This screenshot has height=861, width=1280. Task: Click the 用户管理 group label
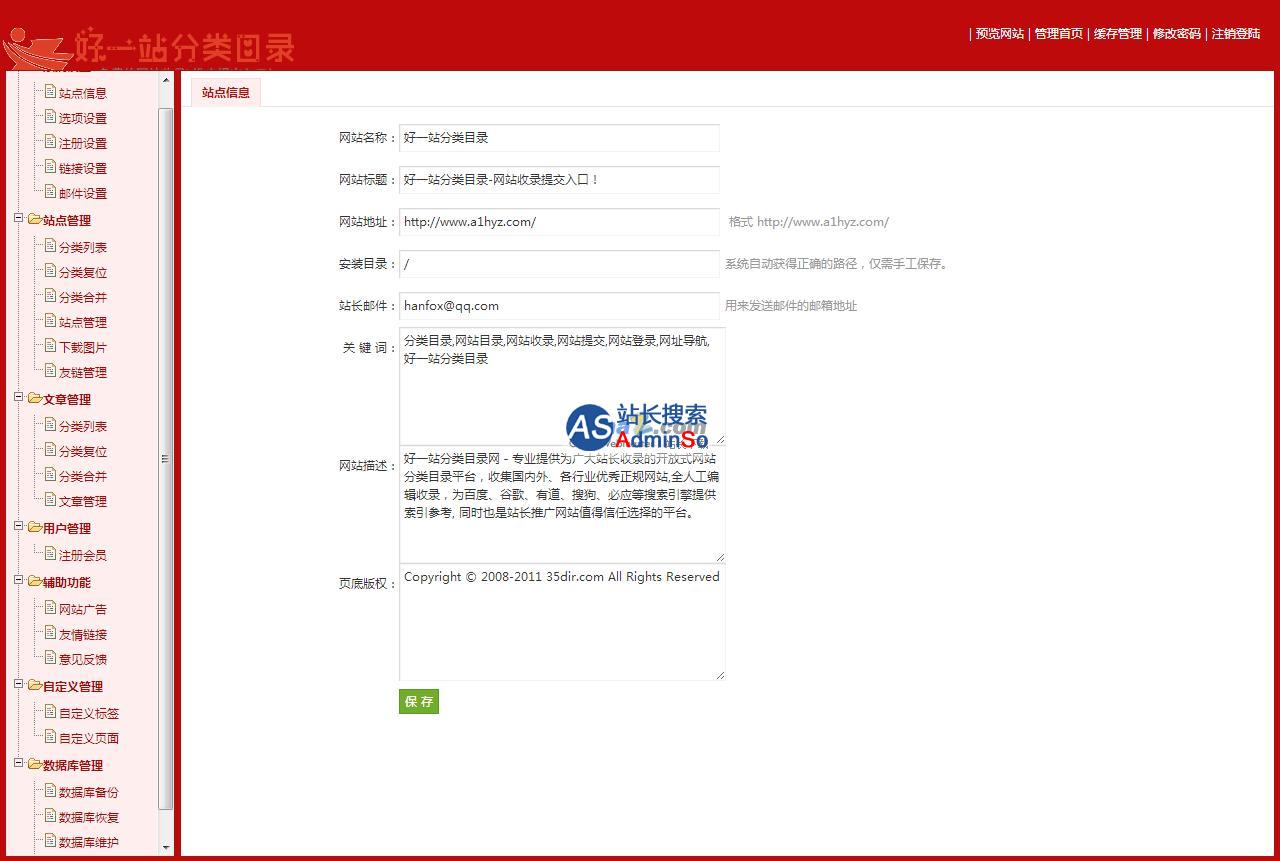pyautogui.click(x=67, y=528)
